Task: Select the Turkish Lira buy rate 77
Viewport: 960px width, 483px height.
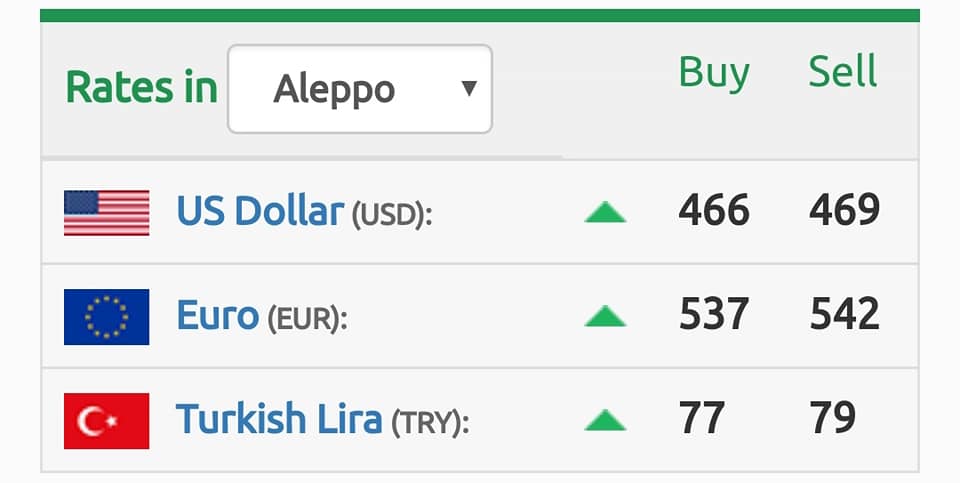Action: [702, 417]
